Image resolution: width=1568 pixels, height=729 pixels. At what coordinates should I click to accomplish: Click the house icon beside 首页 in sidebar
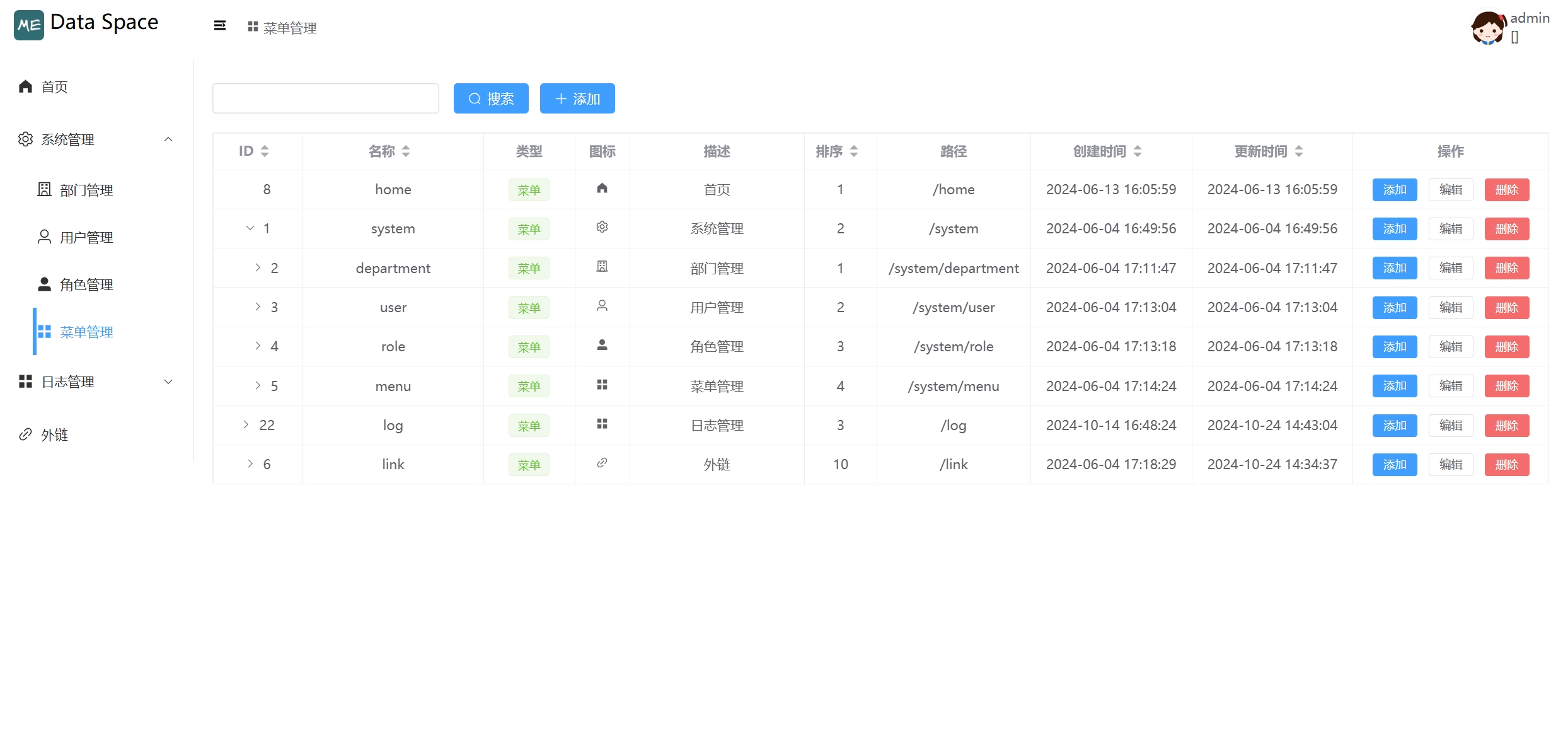tap(25, 86)
